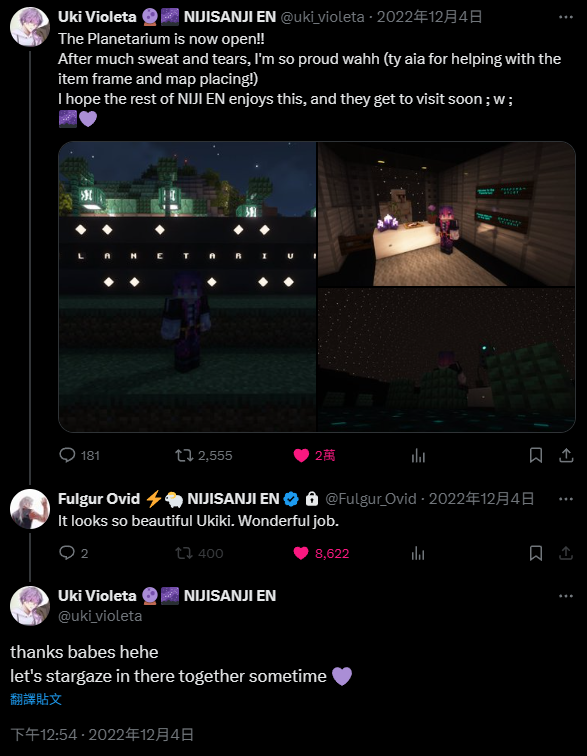Click the 翻譯貼文 translate post link
Viewport: 587px width, 756px height.
[x=36, y=699]
